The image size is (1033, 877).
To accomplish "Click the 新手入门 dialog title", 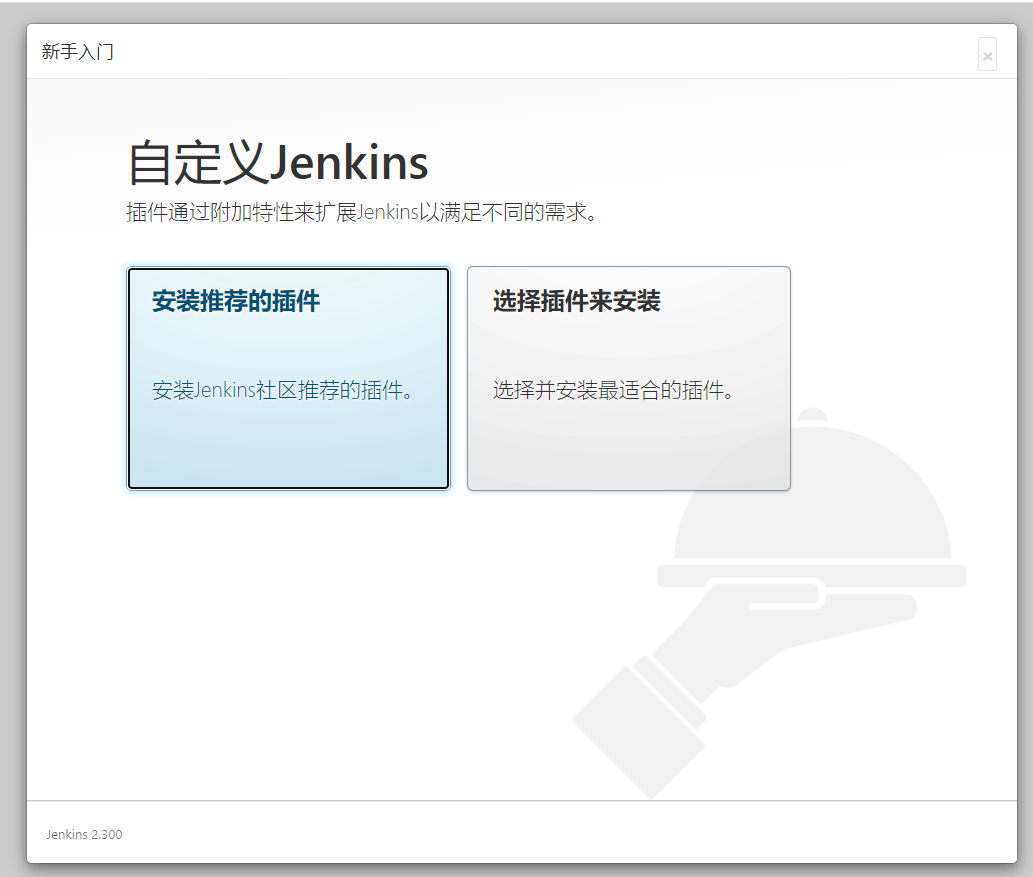I will point(78,51).
